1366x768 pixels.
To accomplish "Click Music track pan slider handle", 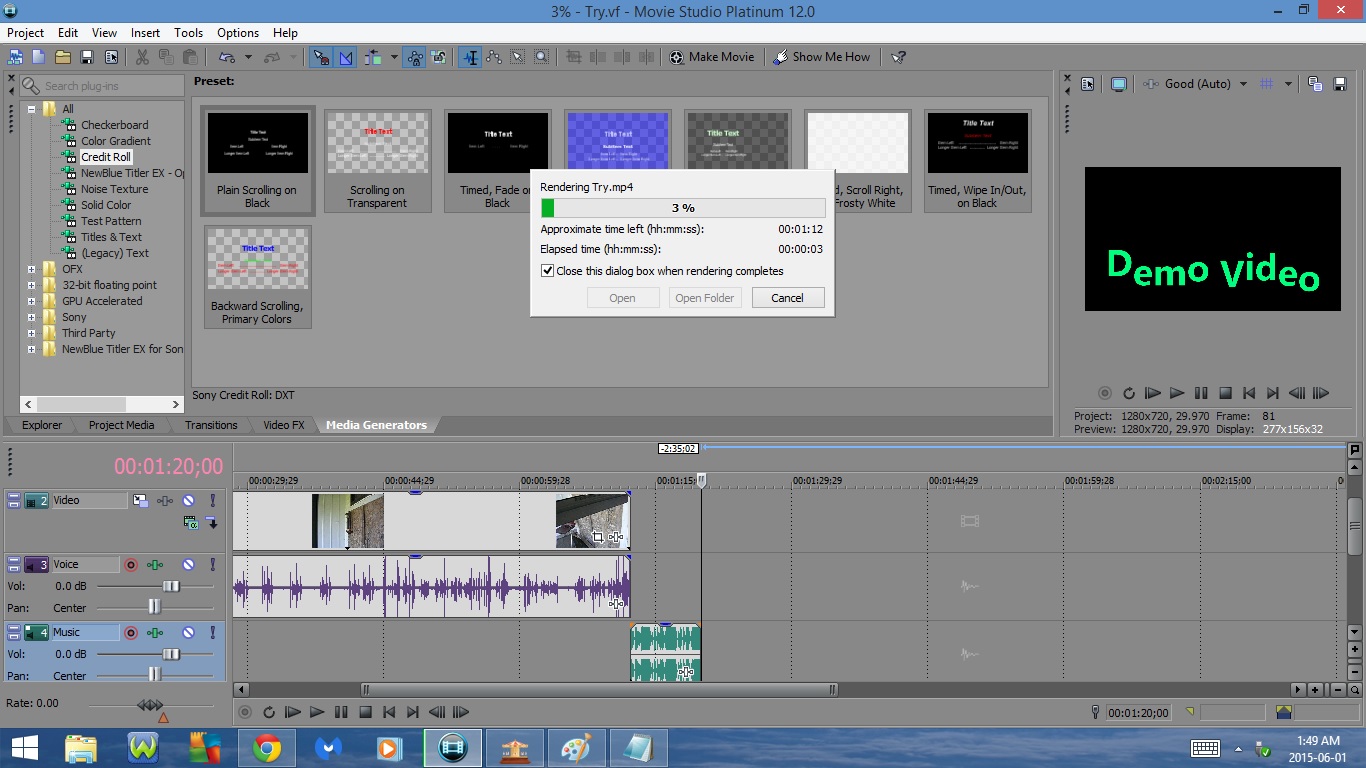I will tap(154, 674).
